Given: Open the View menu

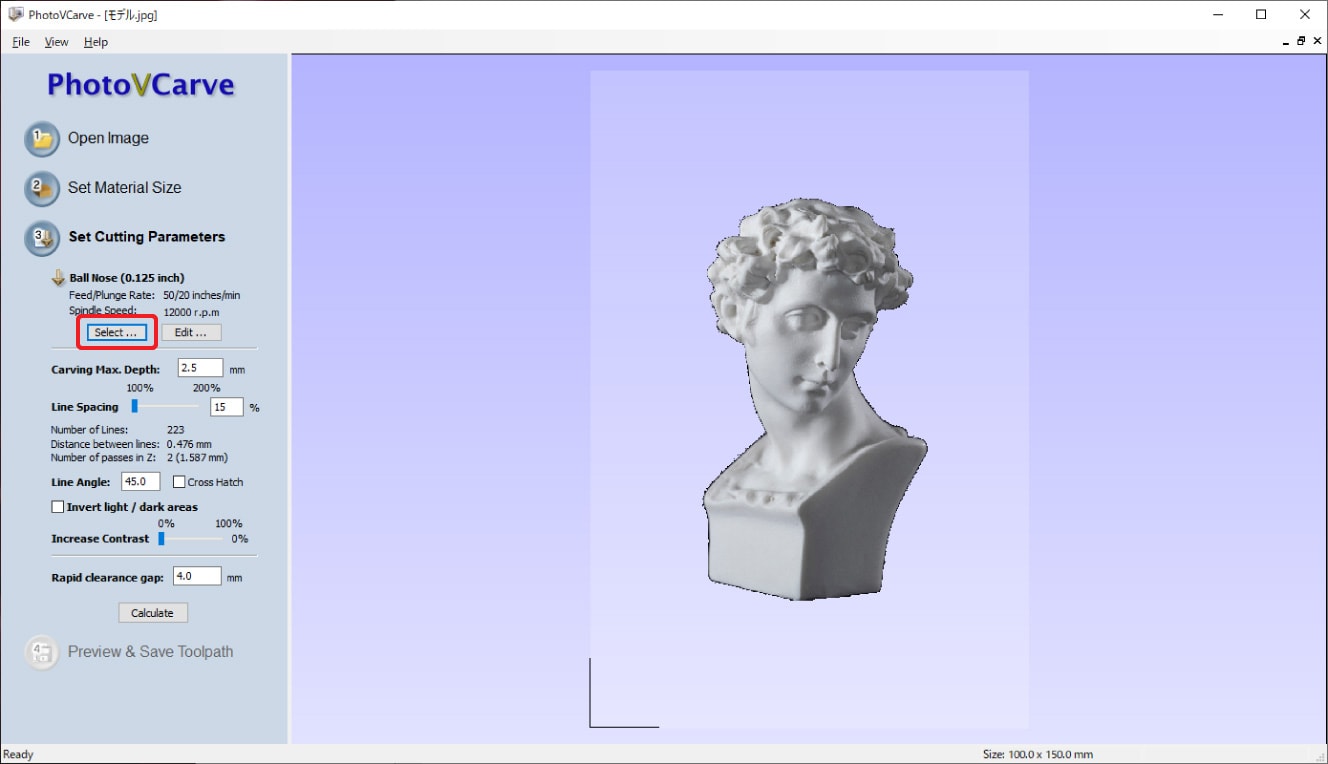Looking at the screenshot, I should (56, 42).
